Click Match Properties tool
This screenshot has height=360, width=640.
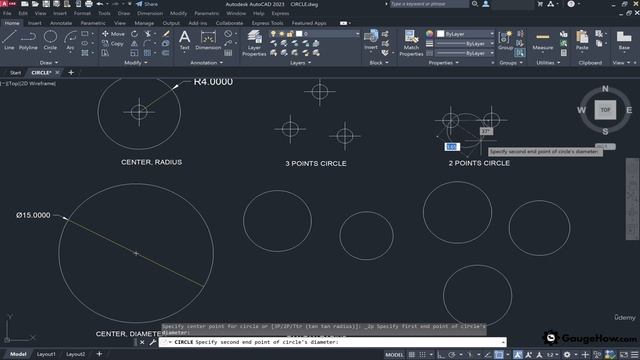click(411, 42)
